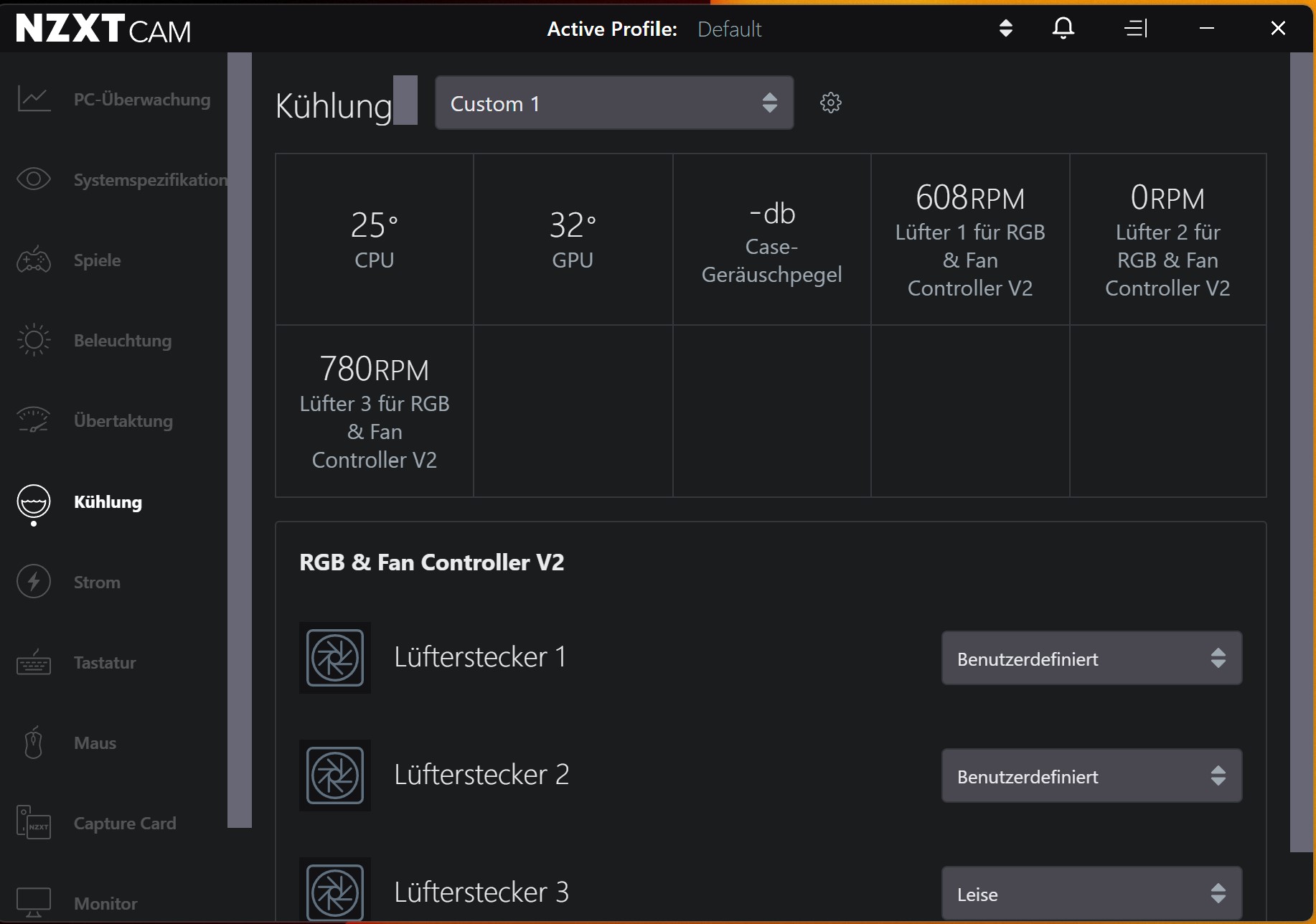Viewport: 1316px width, 924px height.
Task: Click the Active Profile Default name
Action: pos(729,29)
